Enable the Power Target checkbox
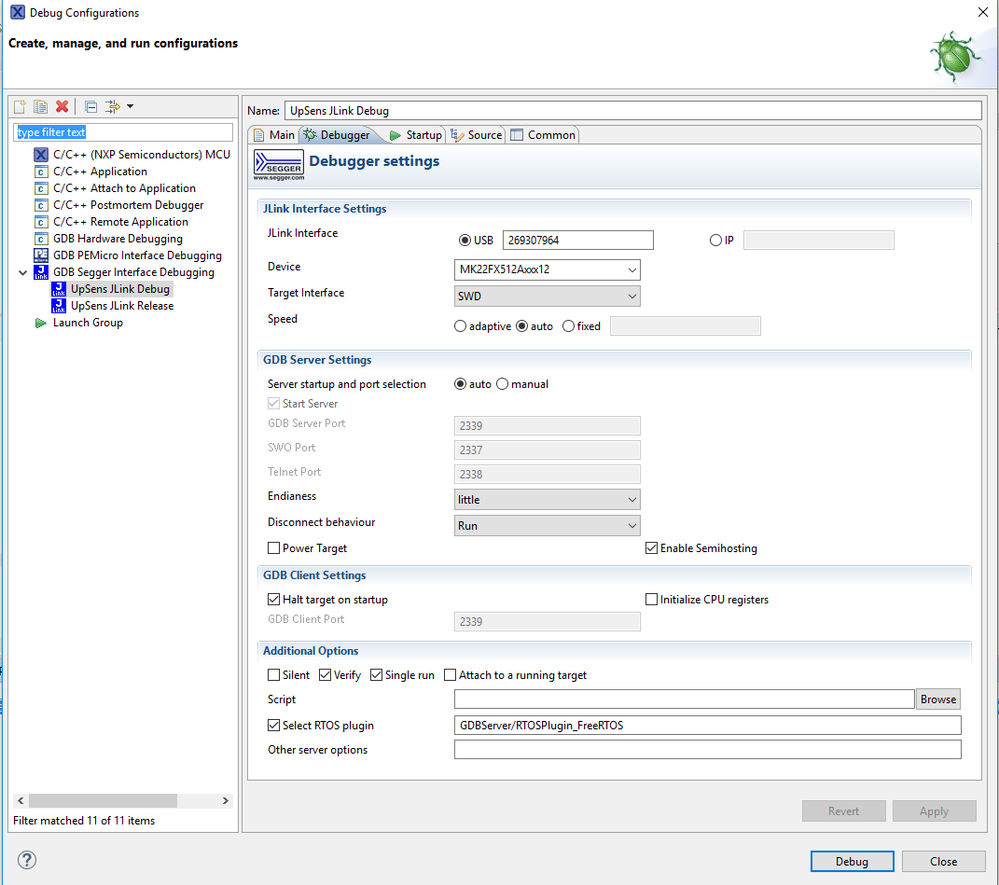This screenshot has width=999, height=885. 274,548
